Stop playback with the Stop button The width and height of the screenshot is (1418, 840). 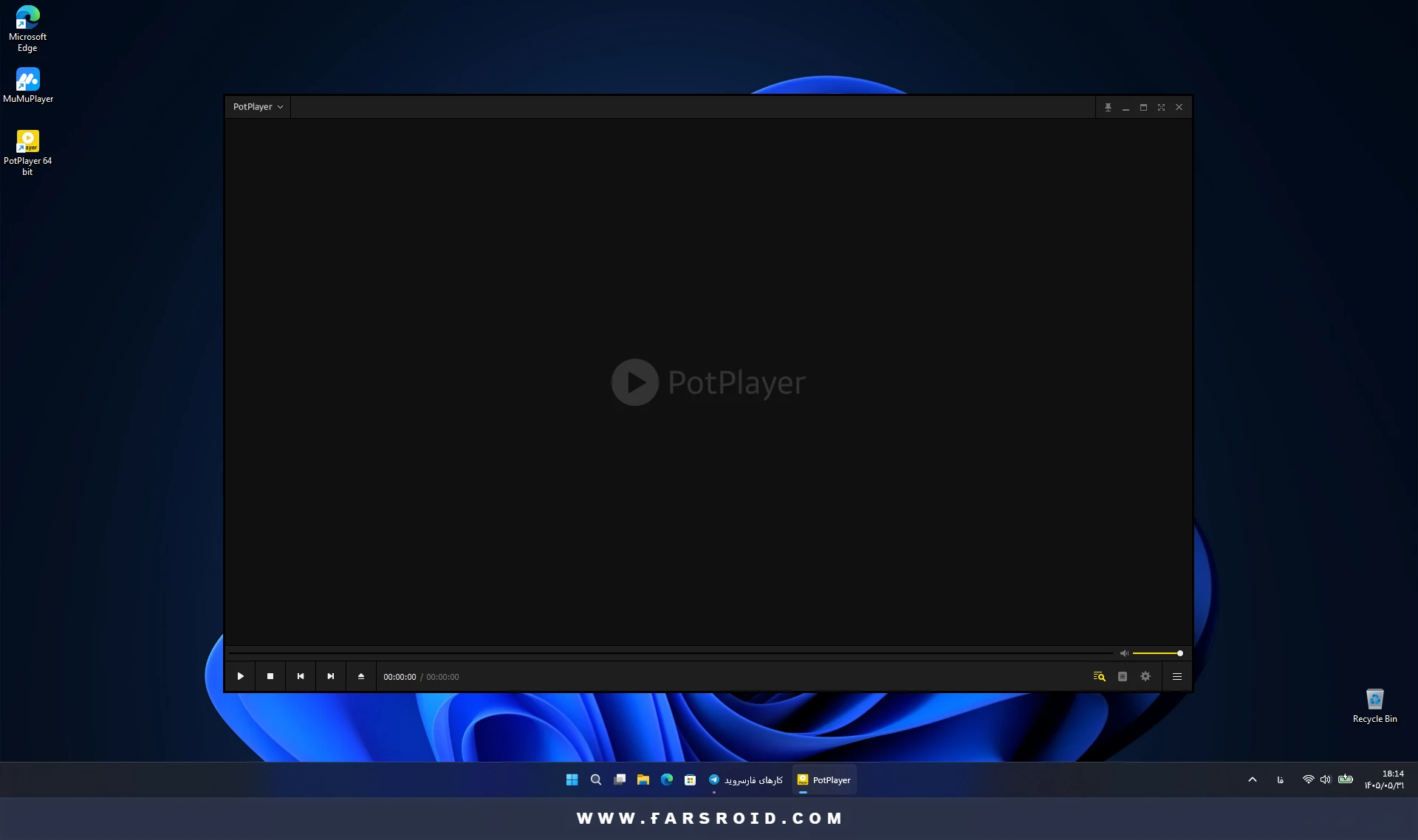[270, 676]
